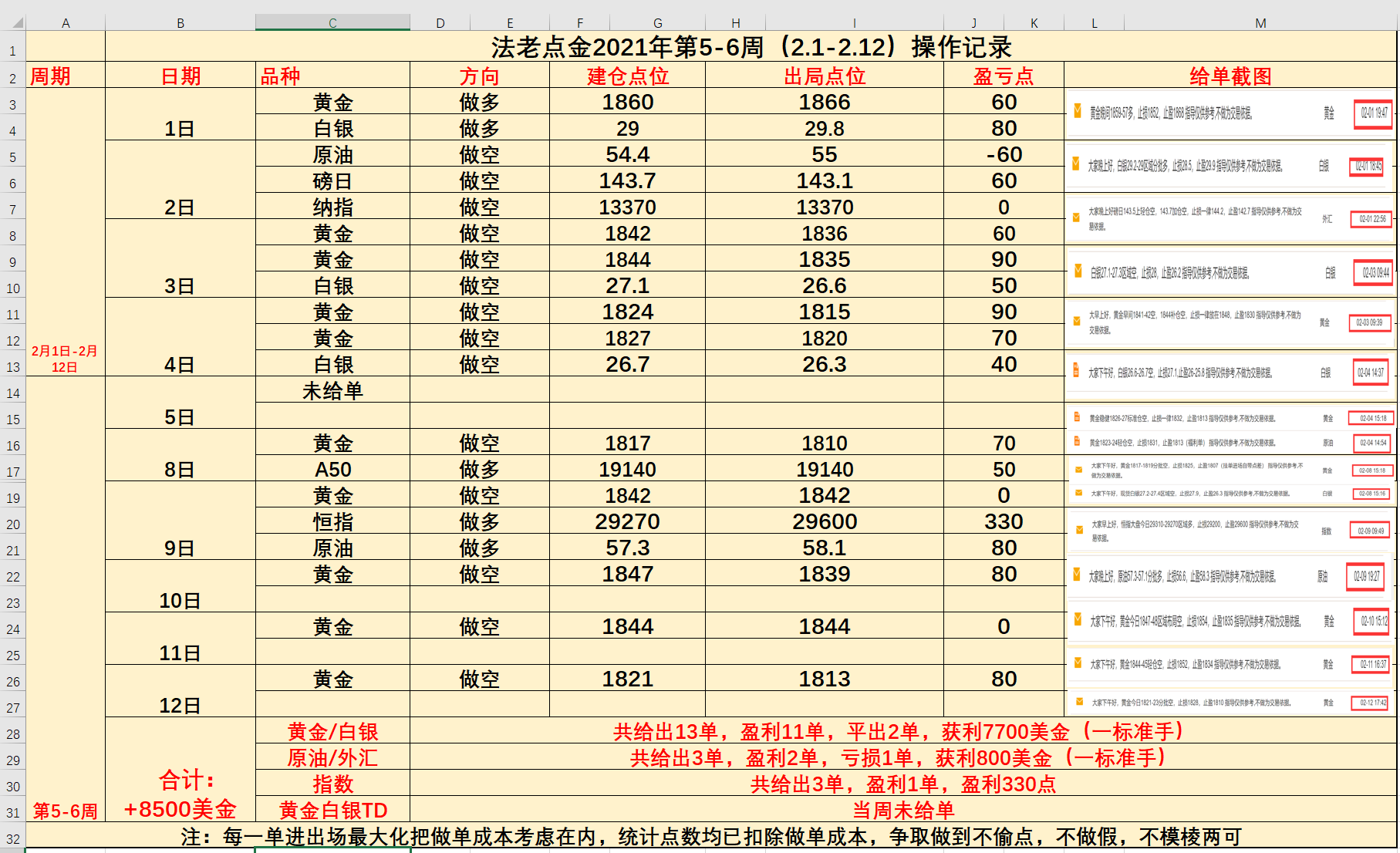Click the envelope icon beside the 02-03 09:44 message
This screenshot has height=853, width=1400.
point(1078,271)
